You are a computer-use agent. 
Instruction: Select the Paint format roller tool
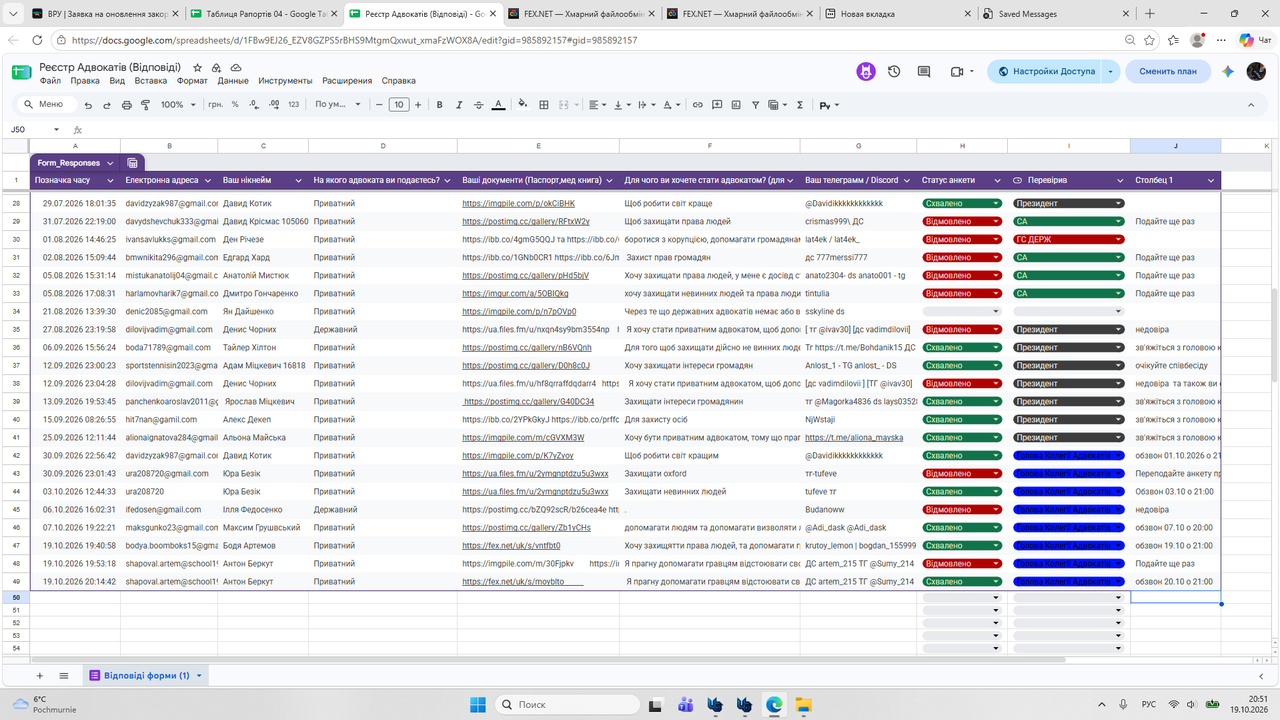[145, 105]
